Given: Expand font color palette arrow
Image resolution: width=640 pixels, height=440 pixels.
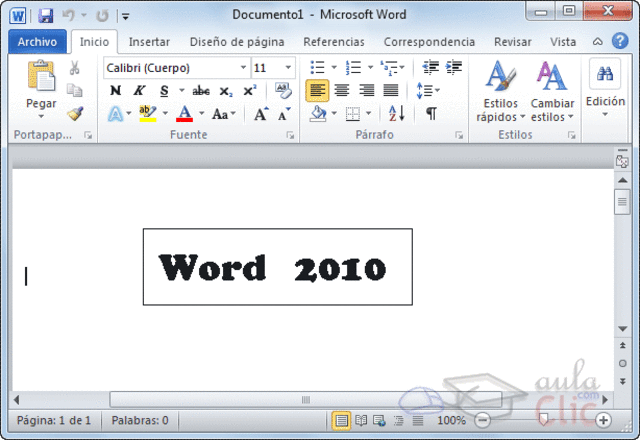Looking at the screenshot, I should point(202,113).
